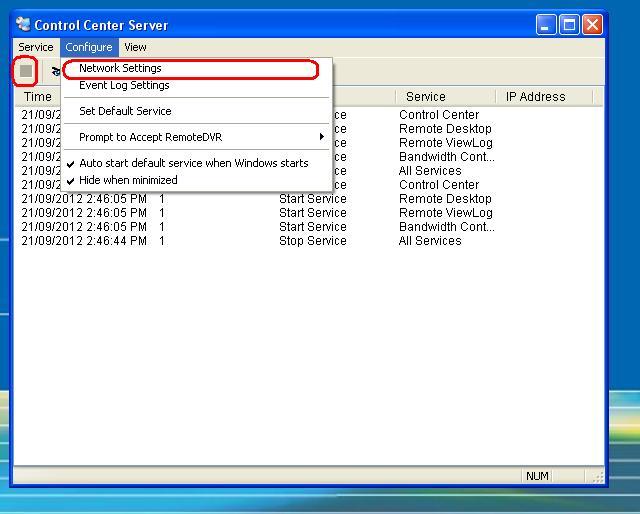640x514 pixels.
Task: Click All Services in the Stop Service row
Action: (x=430, y=241)
